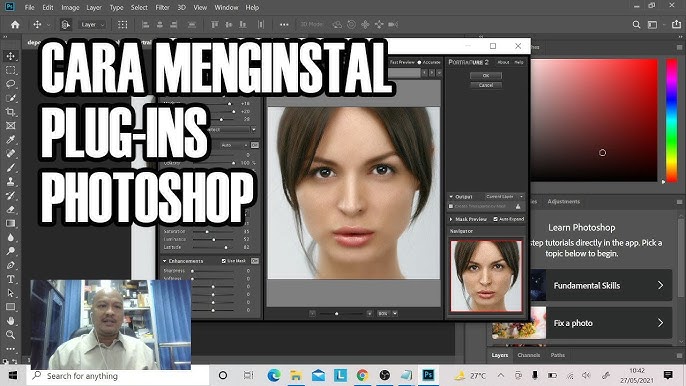The image size is (686, 386).
Task: Click the rainbow hue slider strip
Action: 672,120
